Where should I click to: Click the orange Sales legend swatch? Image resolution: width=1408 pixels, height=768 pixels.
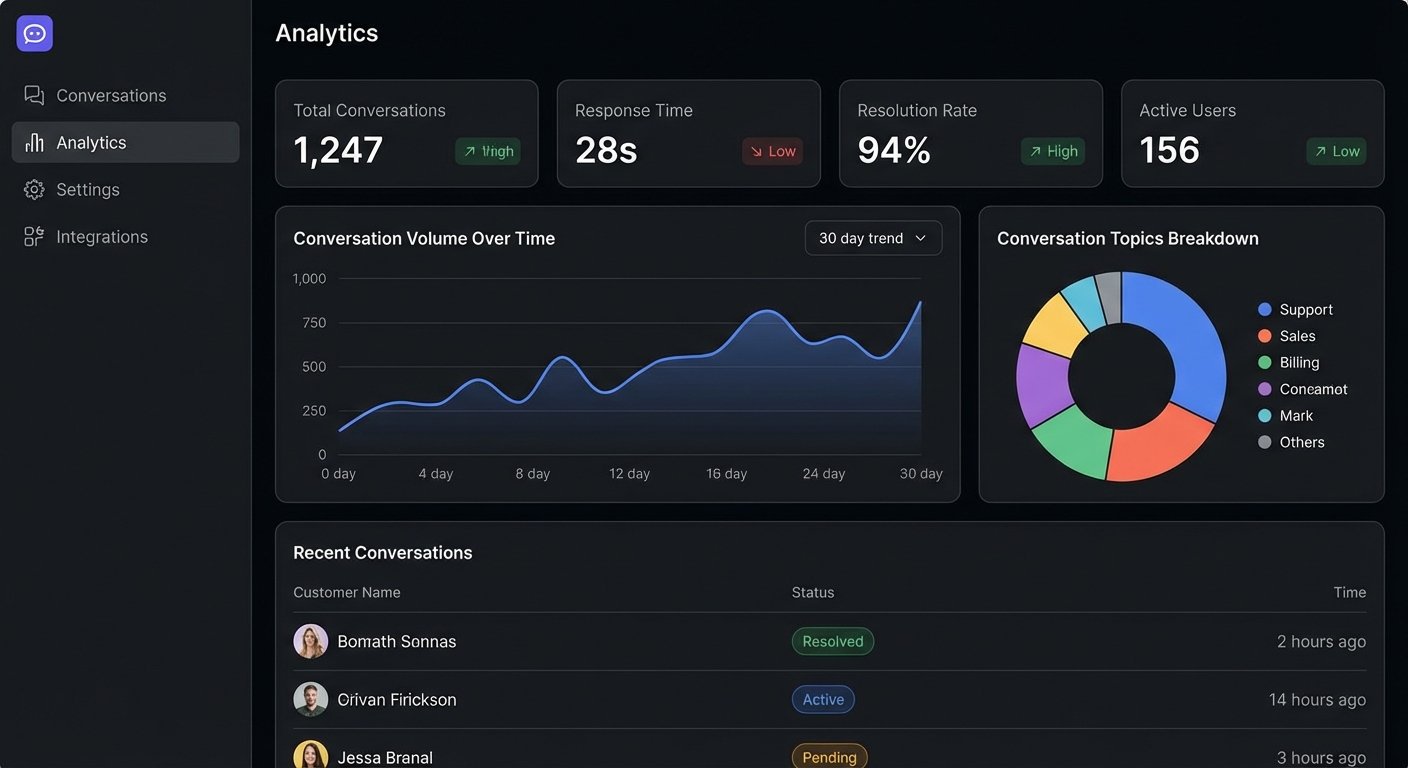[1265, 336]
